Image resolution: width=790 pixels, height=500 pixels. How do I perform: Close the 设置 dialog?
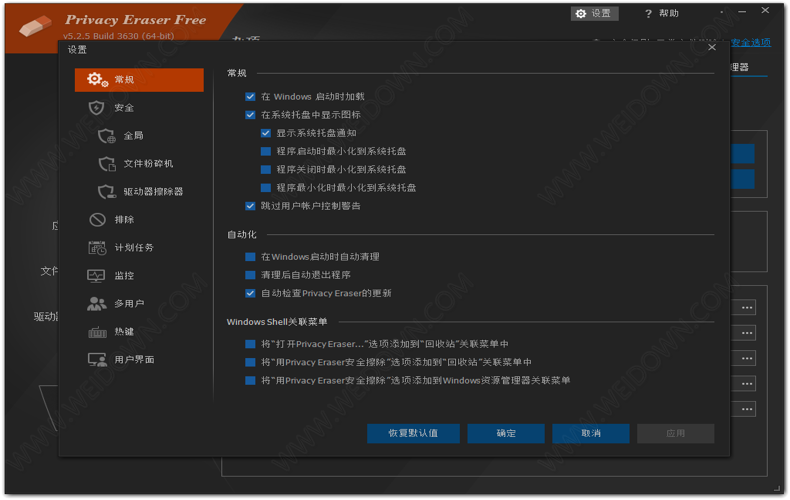coord(711,47)
